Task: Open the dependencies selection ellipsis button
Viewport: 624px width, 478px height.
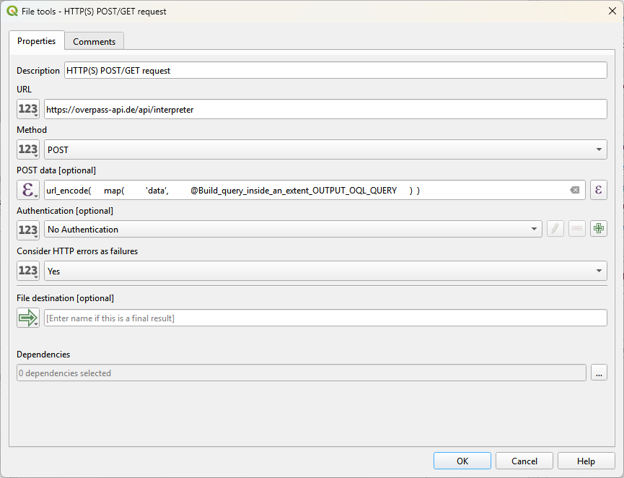Action: pyautogui.click(x=599, y=373)
